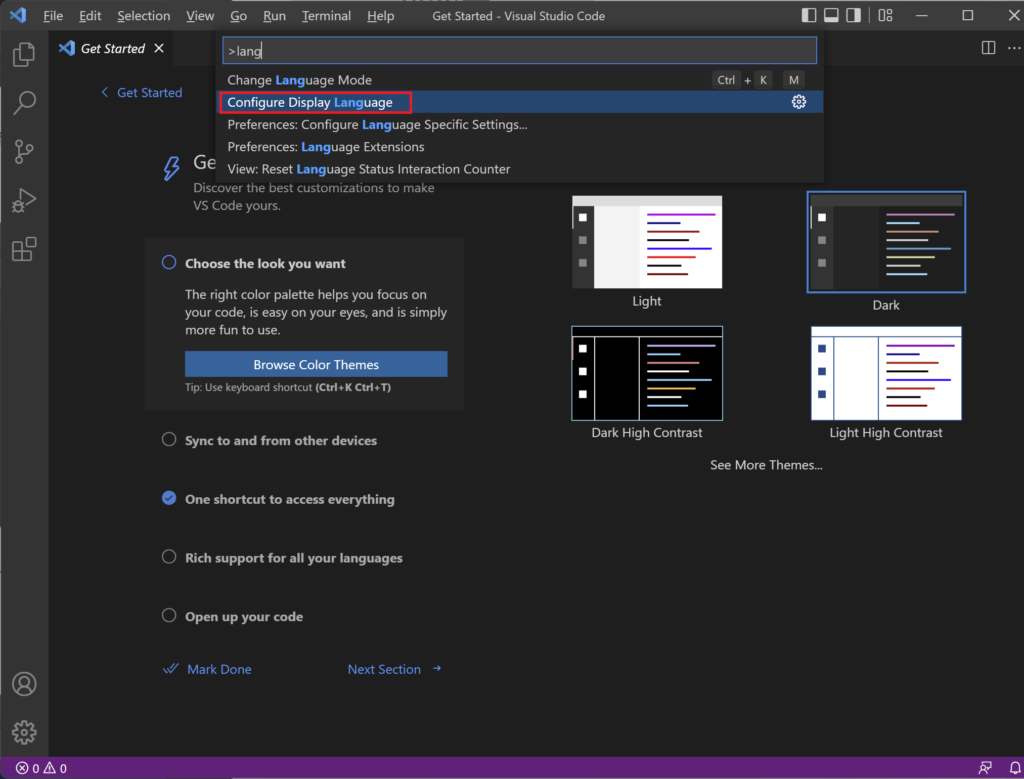This screenshot has height=779, width=1024.
Task: Open See More Themes link
Action: (766, 465)
